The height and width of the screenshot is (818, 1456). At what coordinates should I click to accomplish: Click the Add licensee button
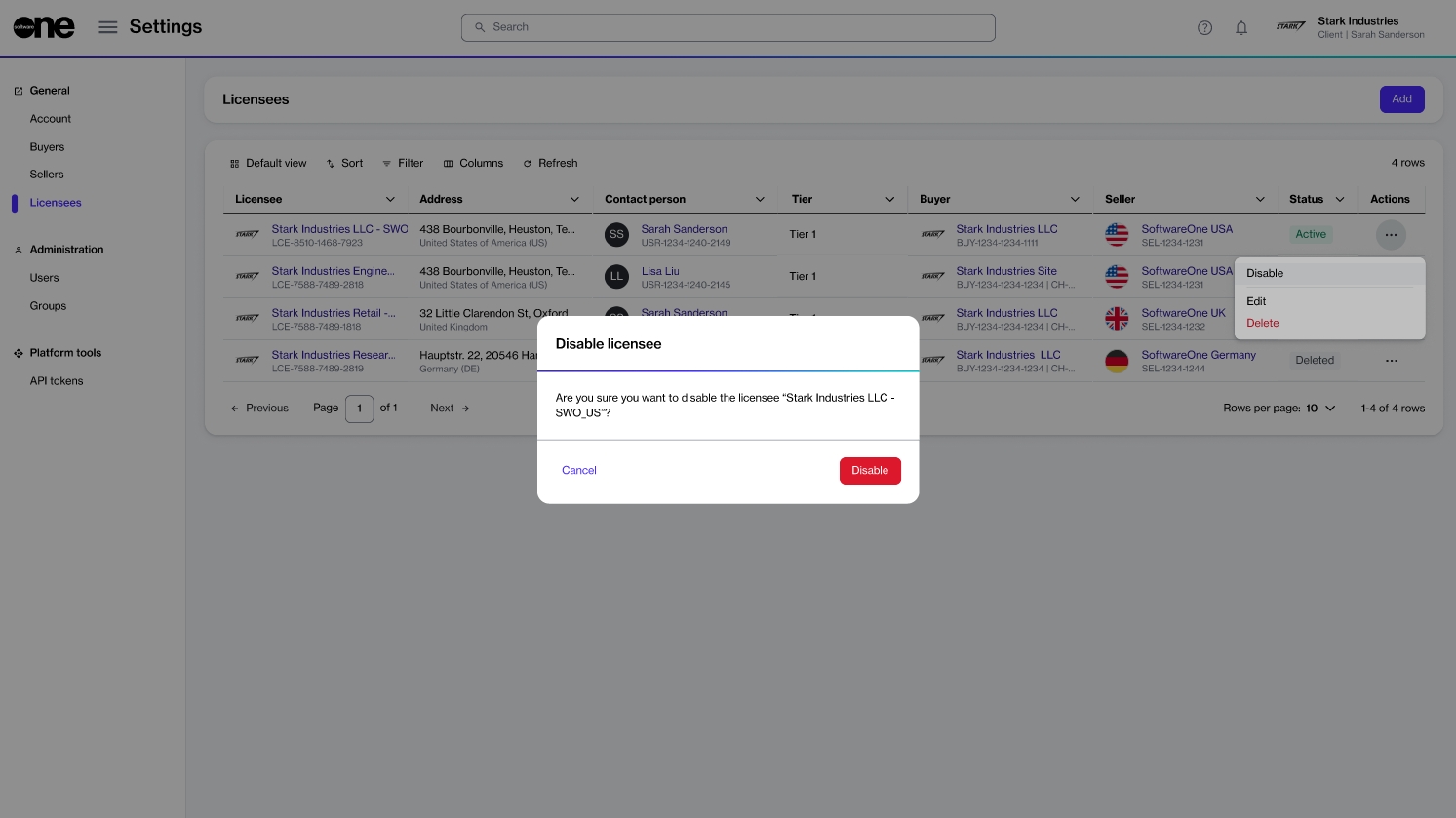[1401, 99]
